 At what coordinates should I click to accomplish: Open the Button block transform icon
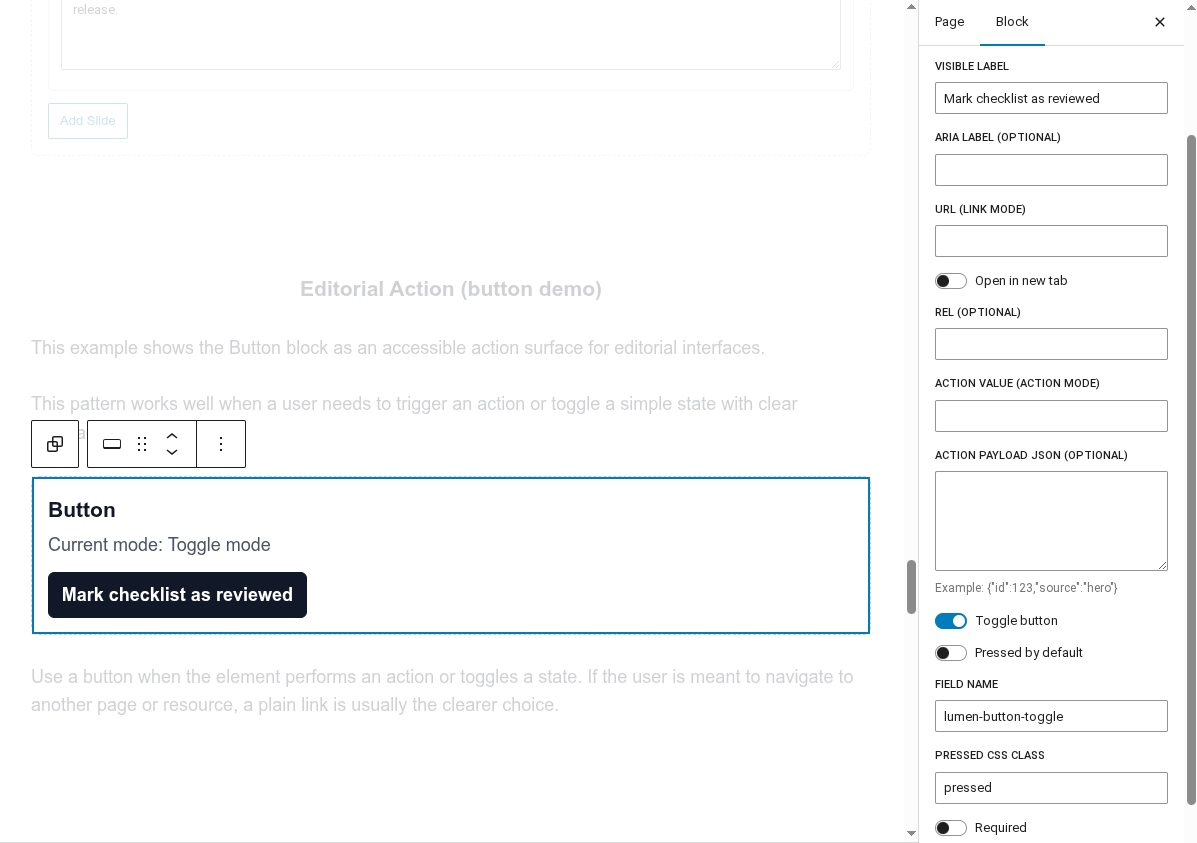click(112, 444)
